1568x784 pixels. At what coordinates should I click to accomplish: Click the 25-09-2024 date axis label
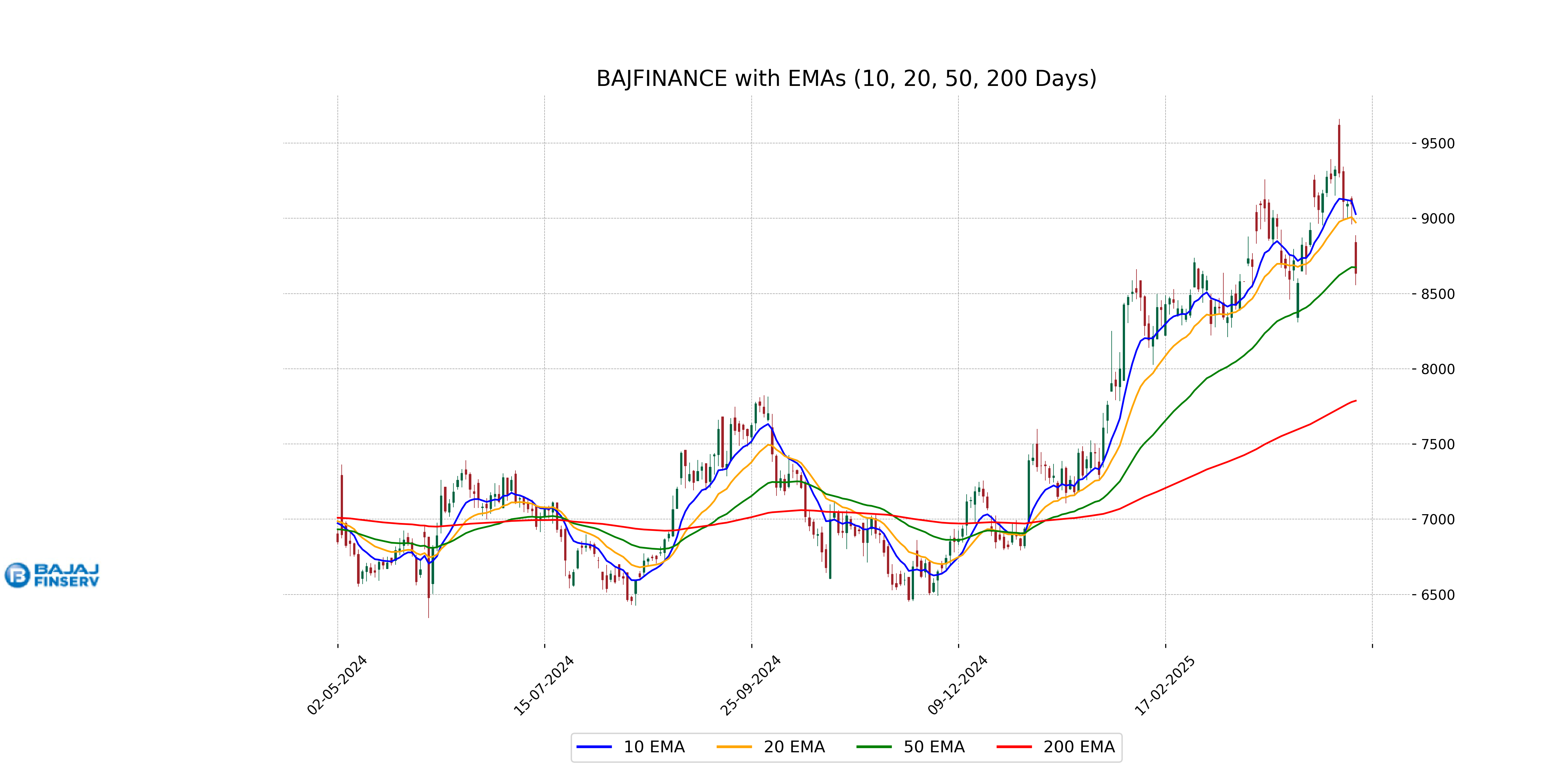751,685
